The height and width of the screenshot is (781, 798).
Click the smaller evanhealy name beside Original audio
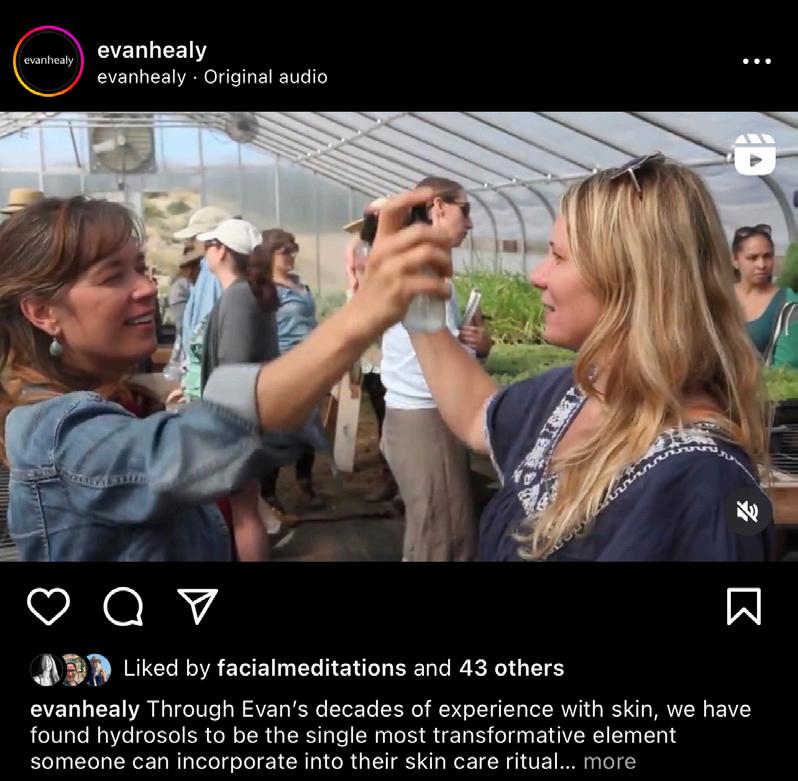click(x=141, y=77)
